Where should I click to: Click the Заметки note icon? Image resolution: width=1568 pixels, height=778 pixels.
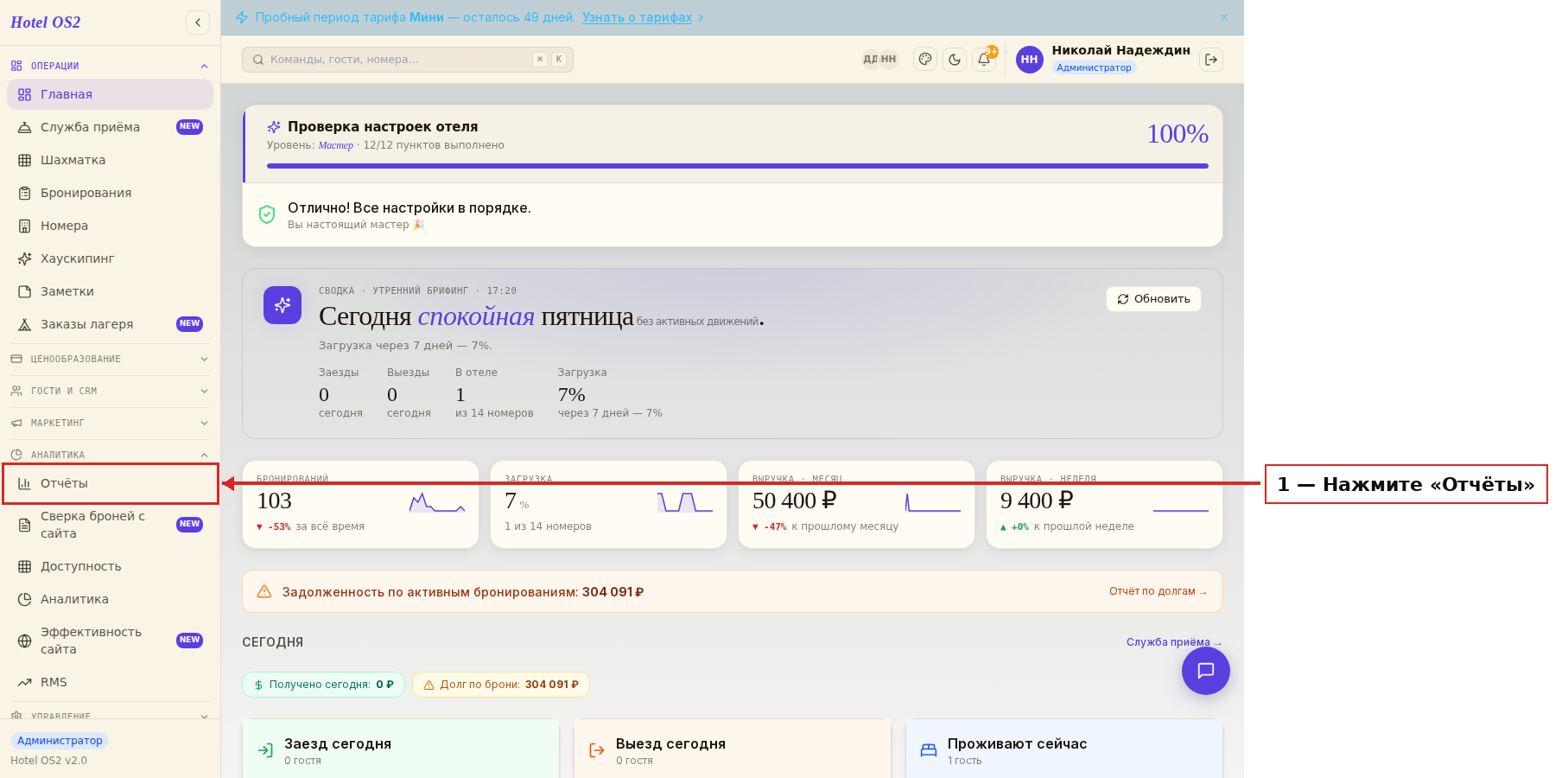(25, 291)
